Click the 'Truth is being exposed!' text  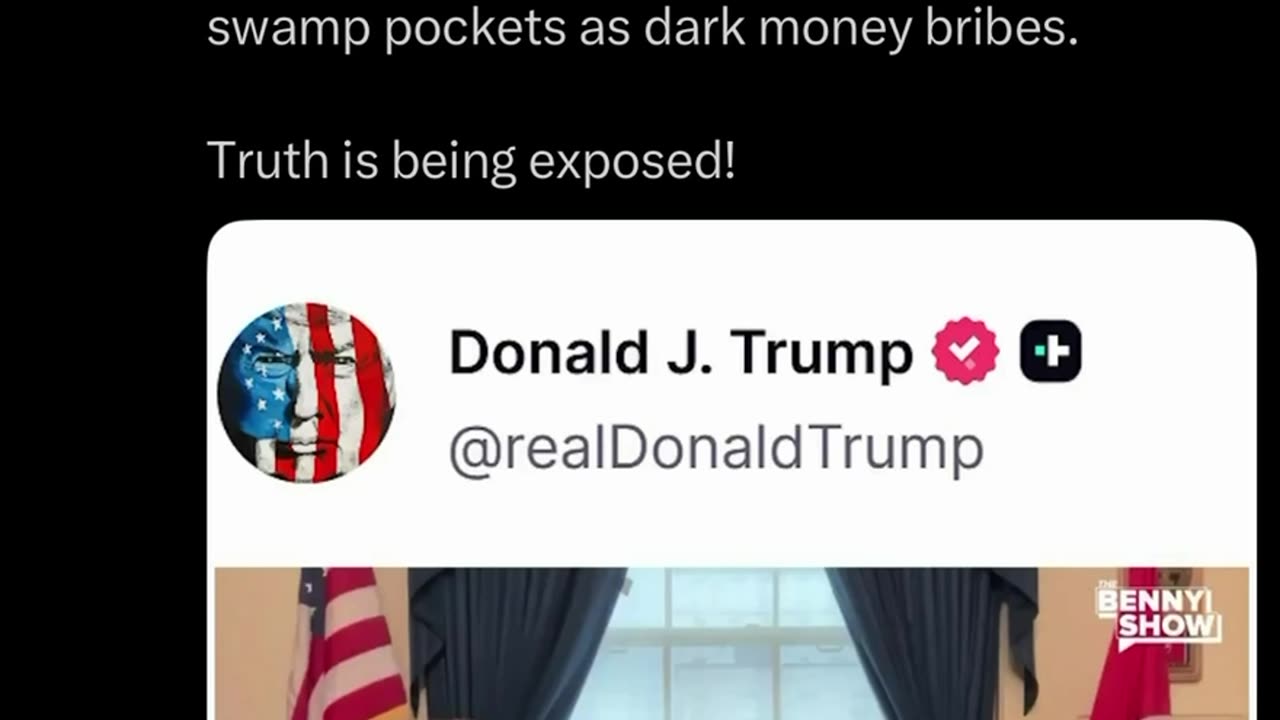471,160
